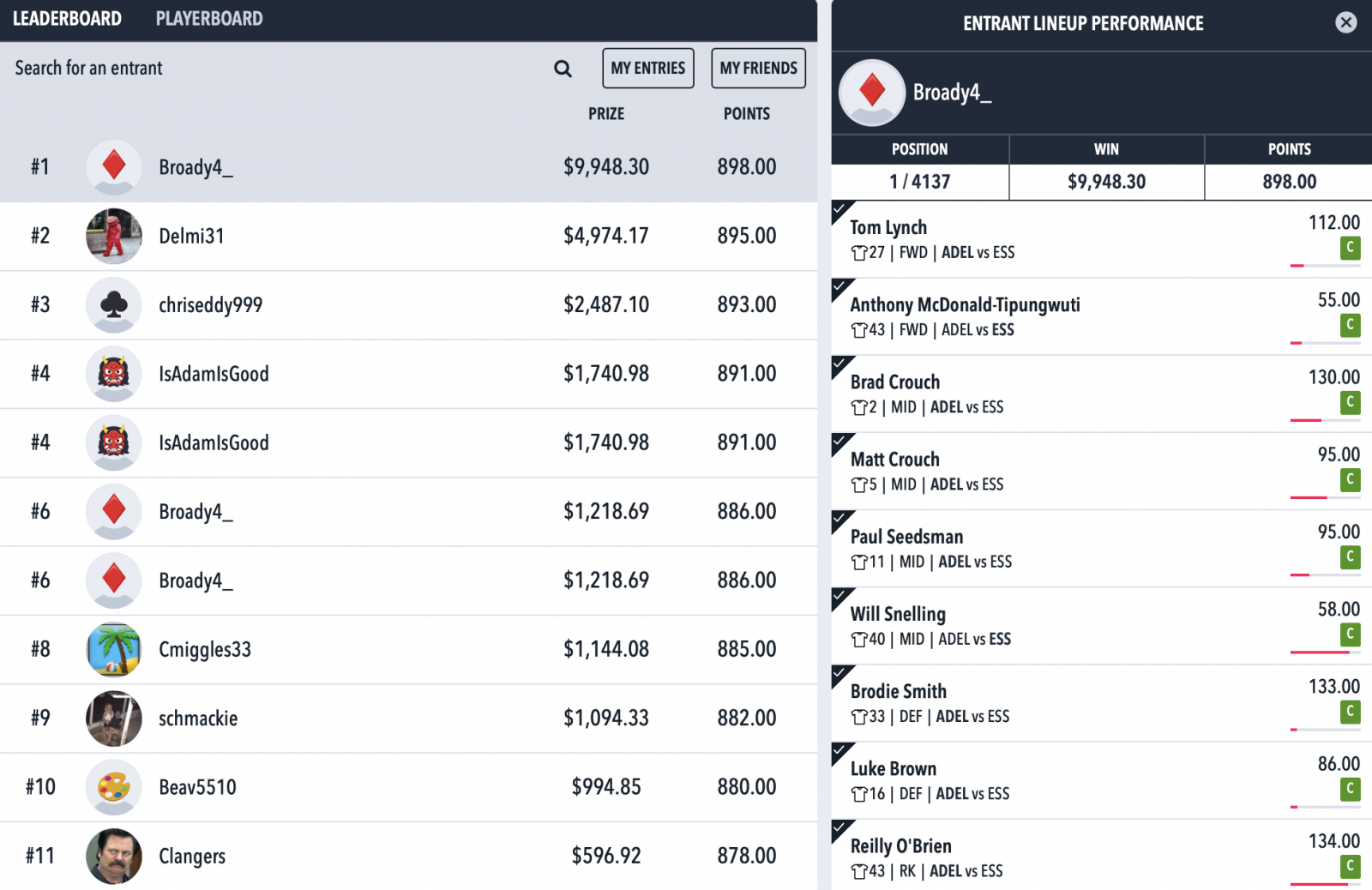This screenshot has width=1372, height=890.
Task: Open the chriseddy999 entrant at rank #3
Action: coord(408,305)
